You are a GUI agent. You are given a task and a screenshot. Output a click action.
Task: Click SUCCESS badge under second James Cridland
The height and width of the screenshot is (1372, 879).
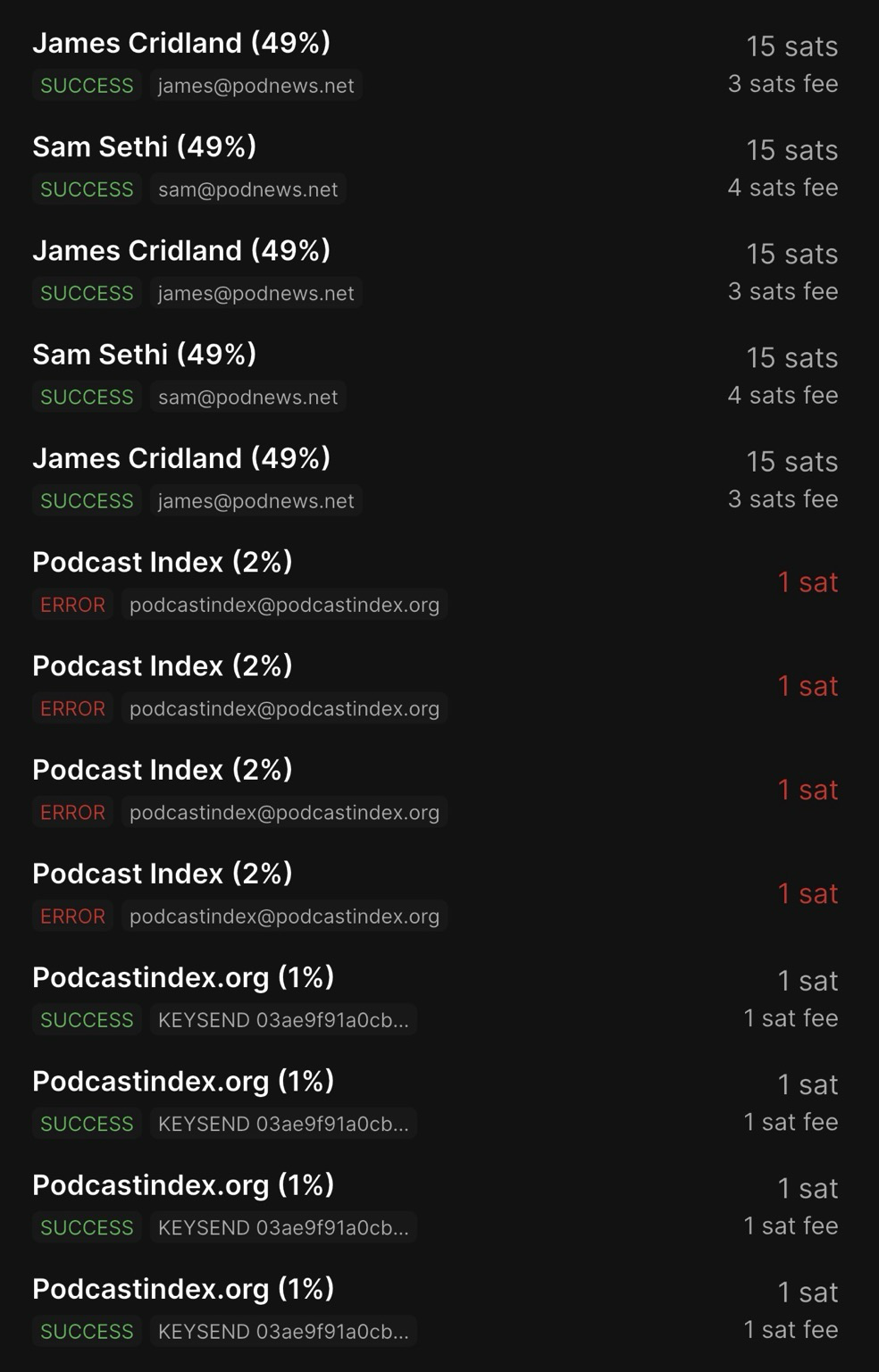[x=87, y=293]
